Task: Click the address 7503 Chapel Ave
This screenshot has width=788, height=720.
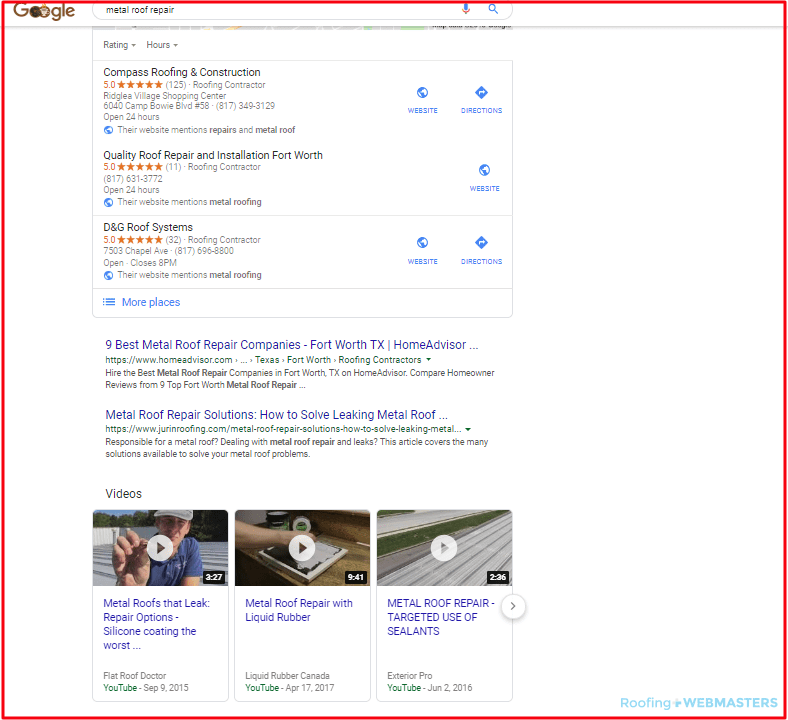Action: coord(136,251)
